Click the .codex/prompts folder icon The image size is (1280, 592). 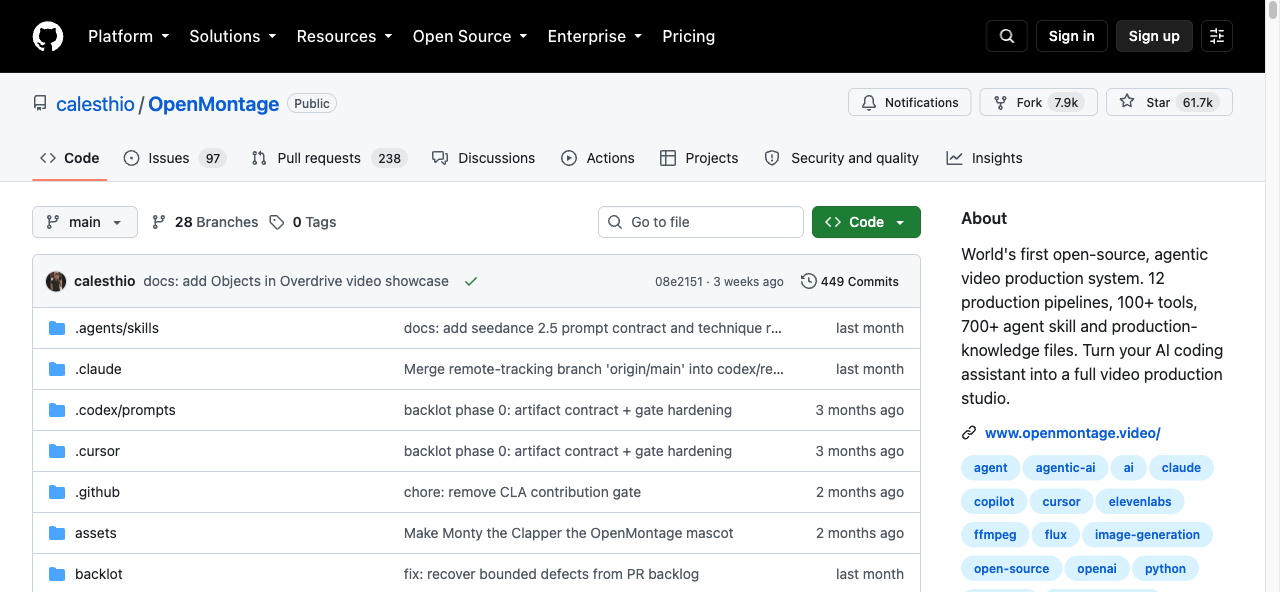coord(57,410)
